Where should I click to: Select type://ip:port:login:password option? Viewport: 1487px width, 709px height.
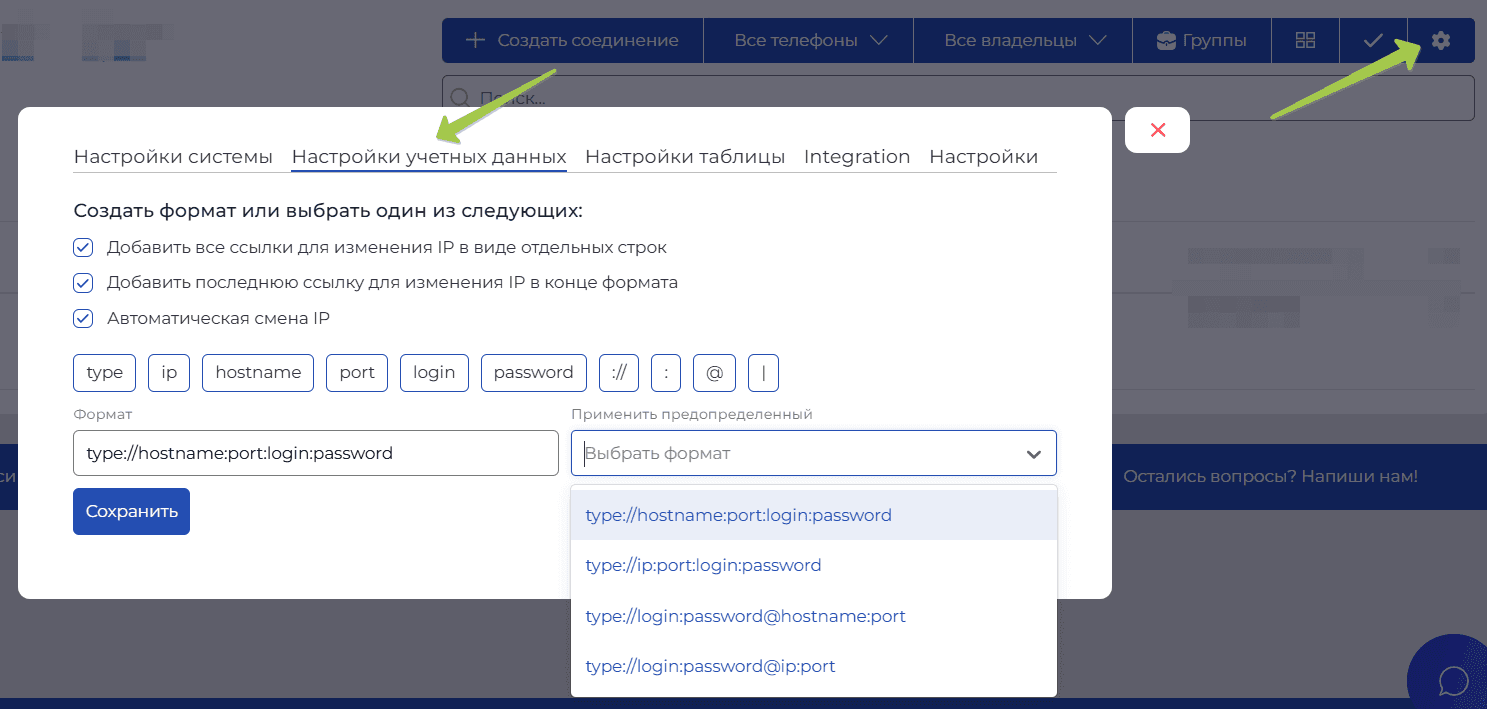(x=814, y=565)
